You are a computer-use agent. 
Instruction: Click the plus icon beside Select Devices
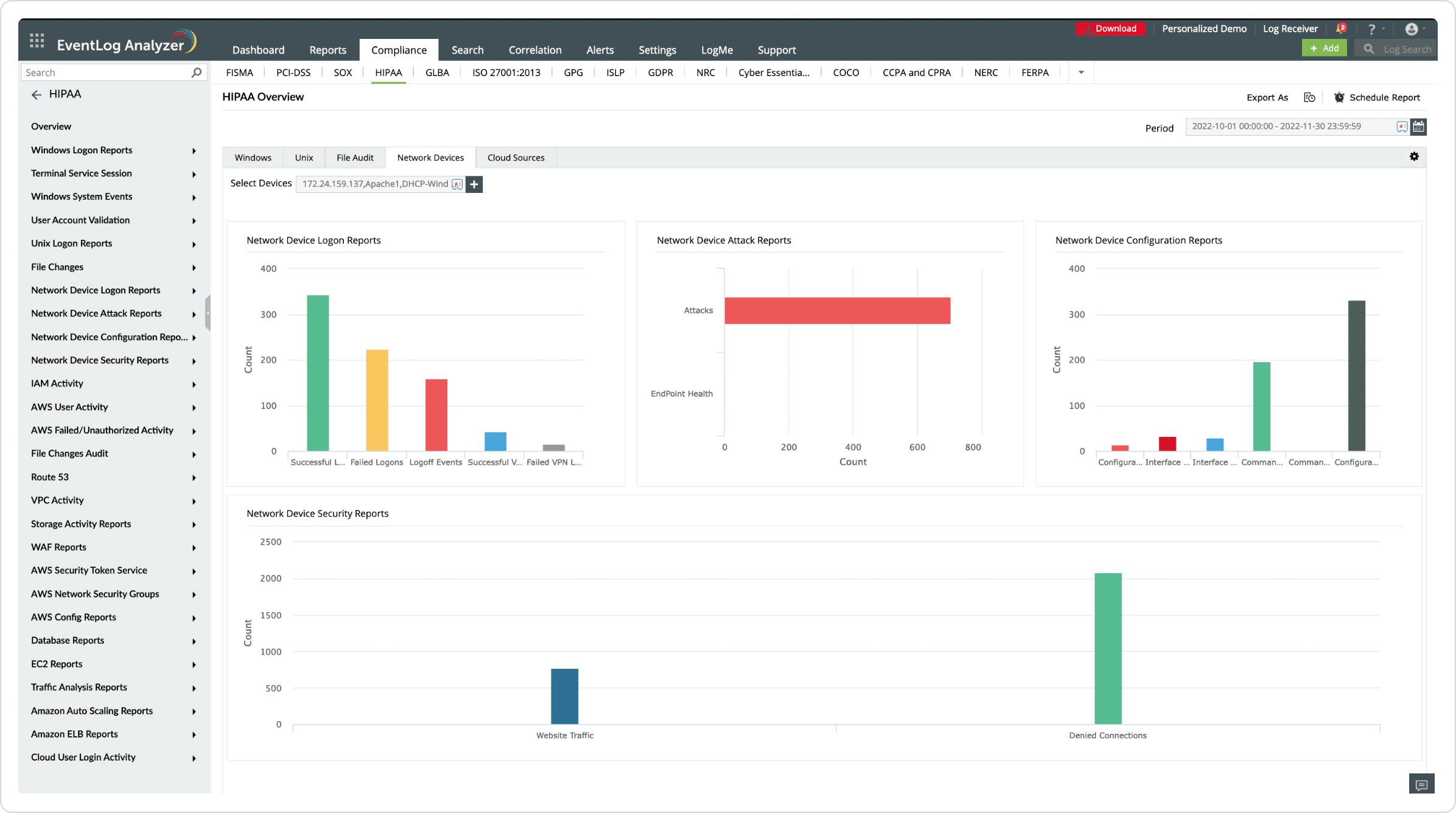pos(474,184)
